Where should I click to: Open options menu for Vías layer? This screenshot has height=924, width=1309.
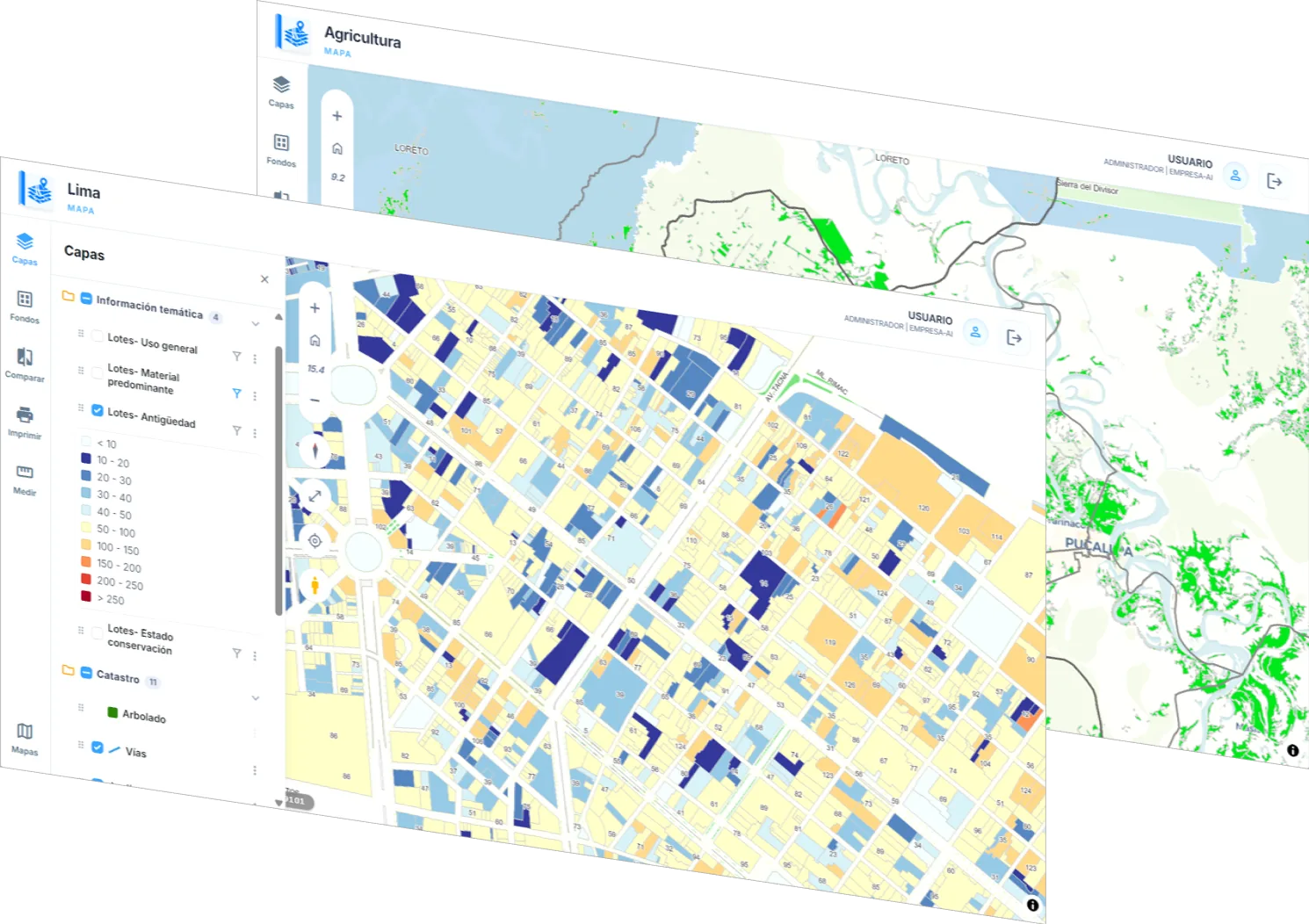[255, 770]
